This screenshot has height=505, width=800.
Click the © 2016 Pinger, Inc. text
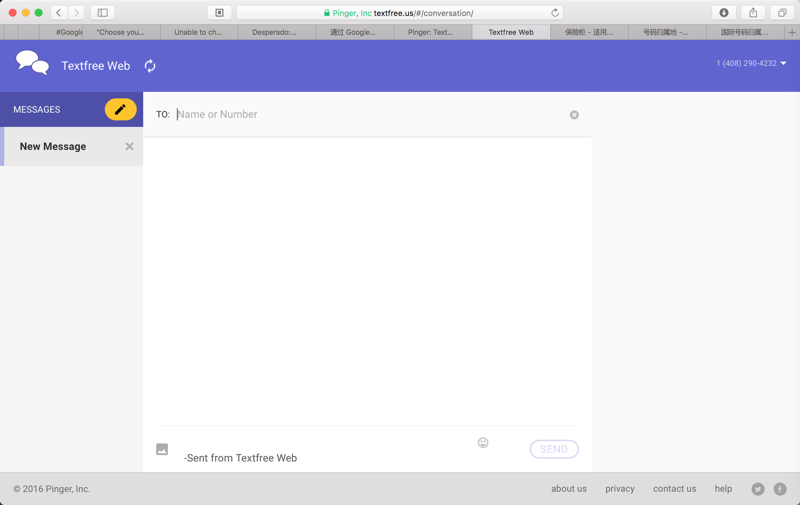[52, 489]
